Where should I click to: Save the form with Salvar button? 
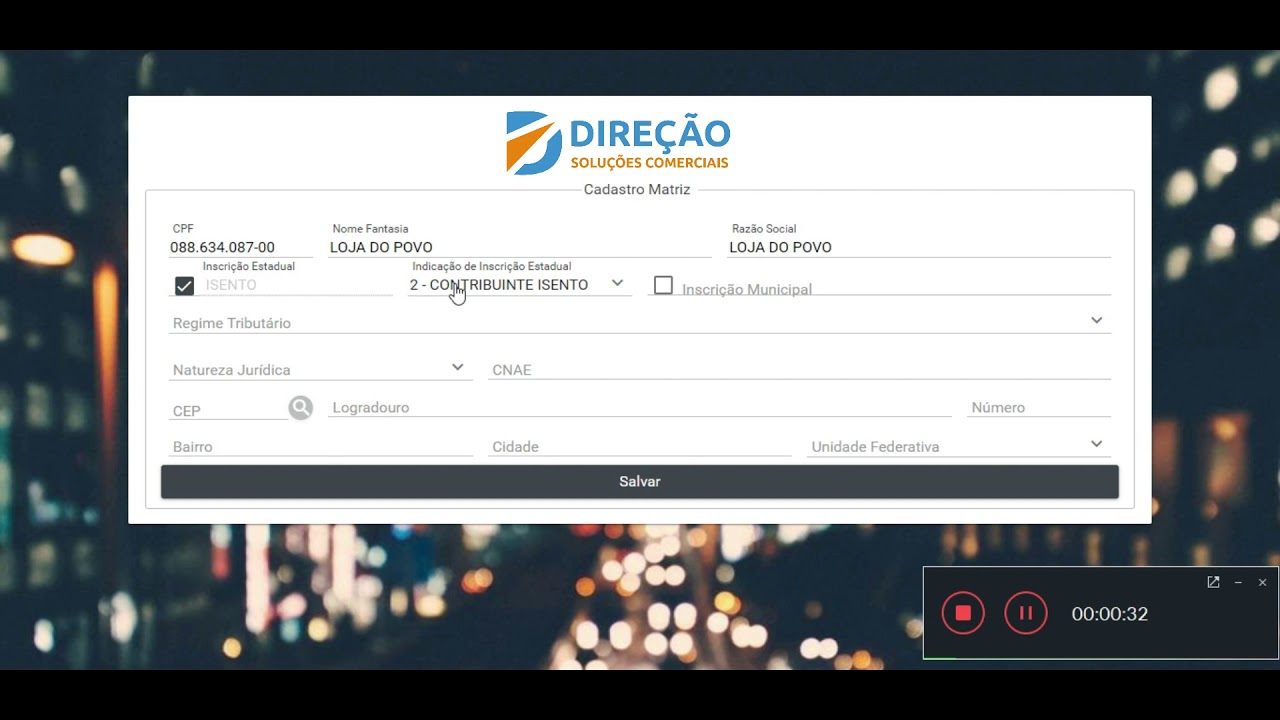coord(640,482)
